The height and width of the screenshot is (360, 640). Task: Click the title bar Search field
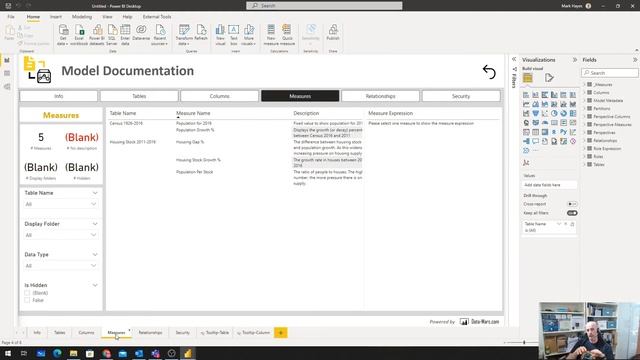(x=324, y=6)
